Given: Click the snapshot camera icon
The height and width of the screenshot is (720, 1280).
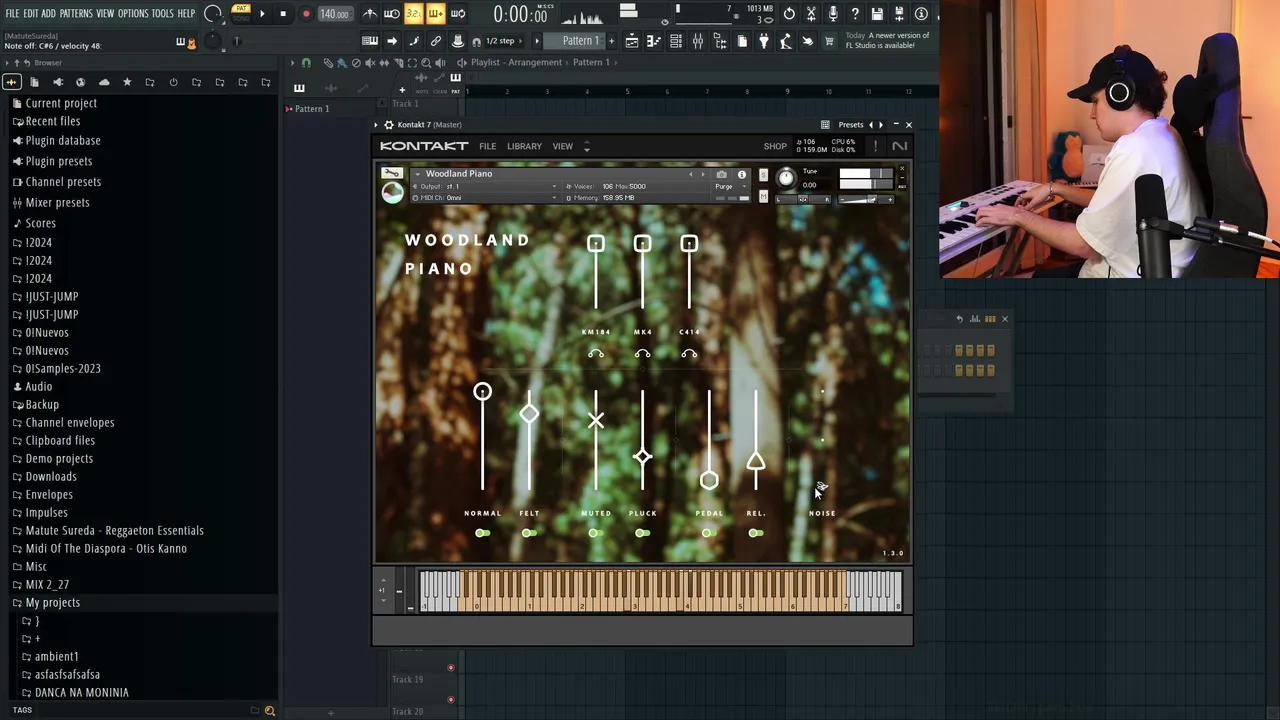Looking at the screenshot, I should click(721, 175).
